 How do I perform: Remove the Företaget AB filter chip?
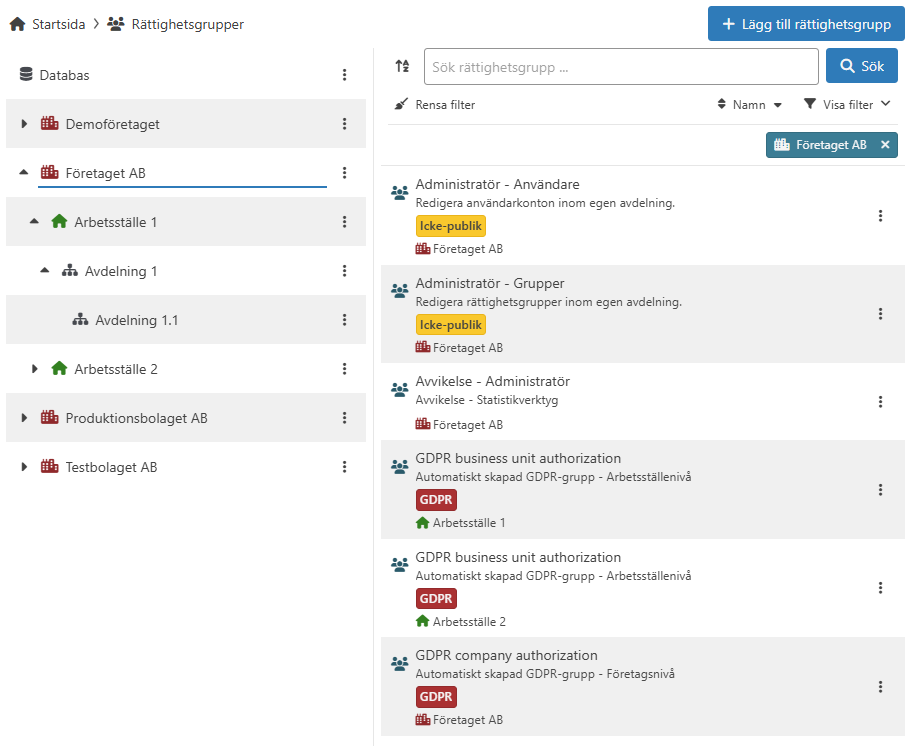(885, 145)
